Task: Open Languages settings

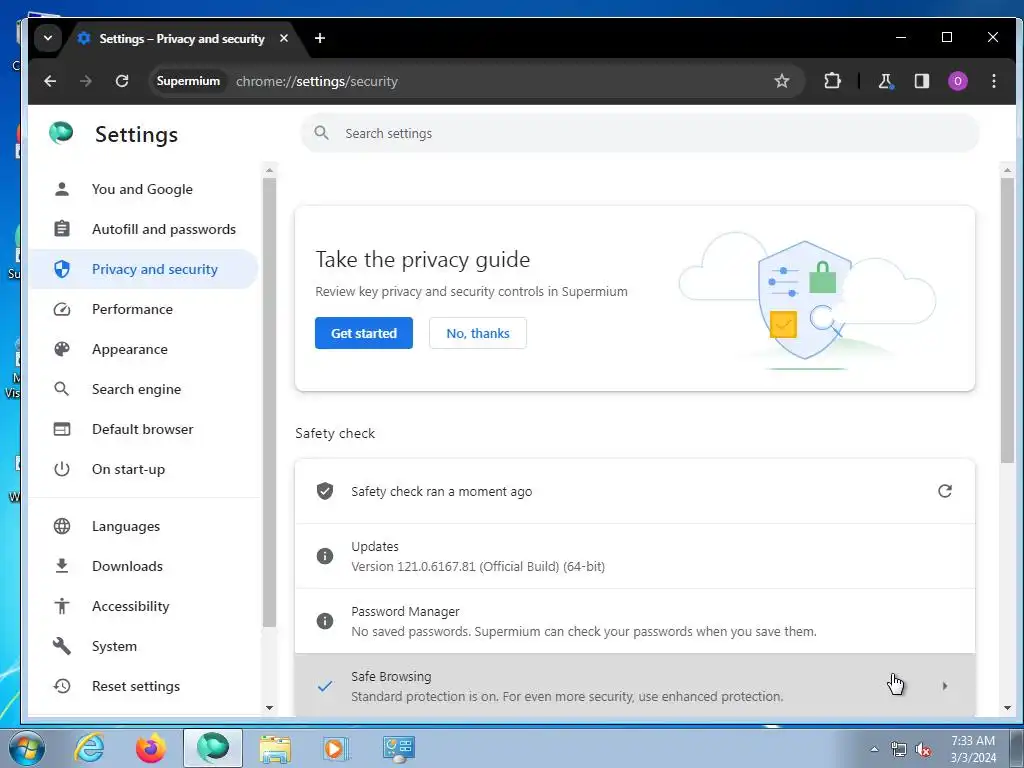Action: click(142, 526)
